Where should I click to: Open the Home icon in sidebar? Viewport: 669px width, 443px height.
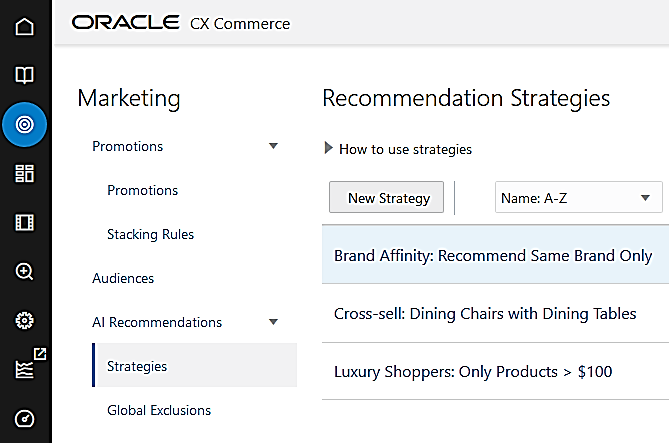click(x=24, y=26)
